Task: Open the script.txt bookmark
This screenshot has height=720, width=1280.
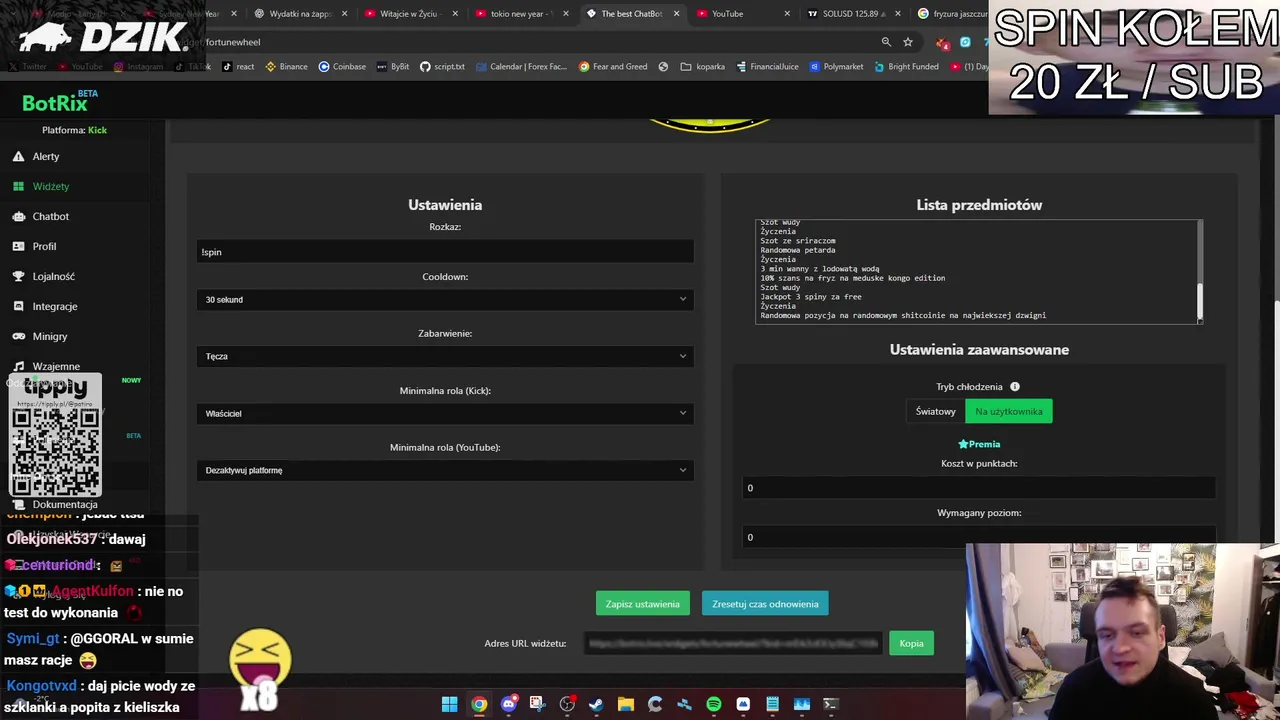Action: [442, 66]
